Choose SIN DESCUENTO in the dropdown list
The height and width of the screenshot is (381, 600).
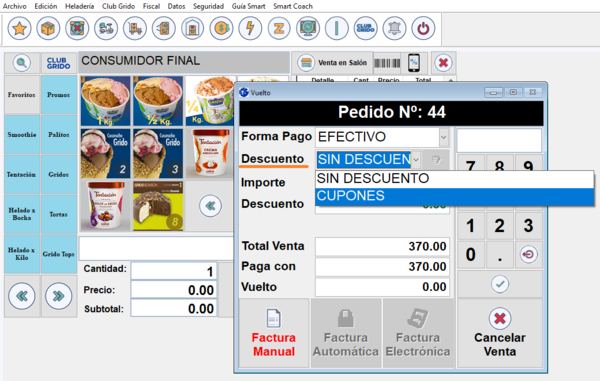coord(455,179)
